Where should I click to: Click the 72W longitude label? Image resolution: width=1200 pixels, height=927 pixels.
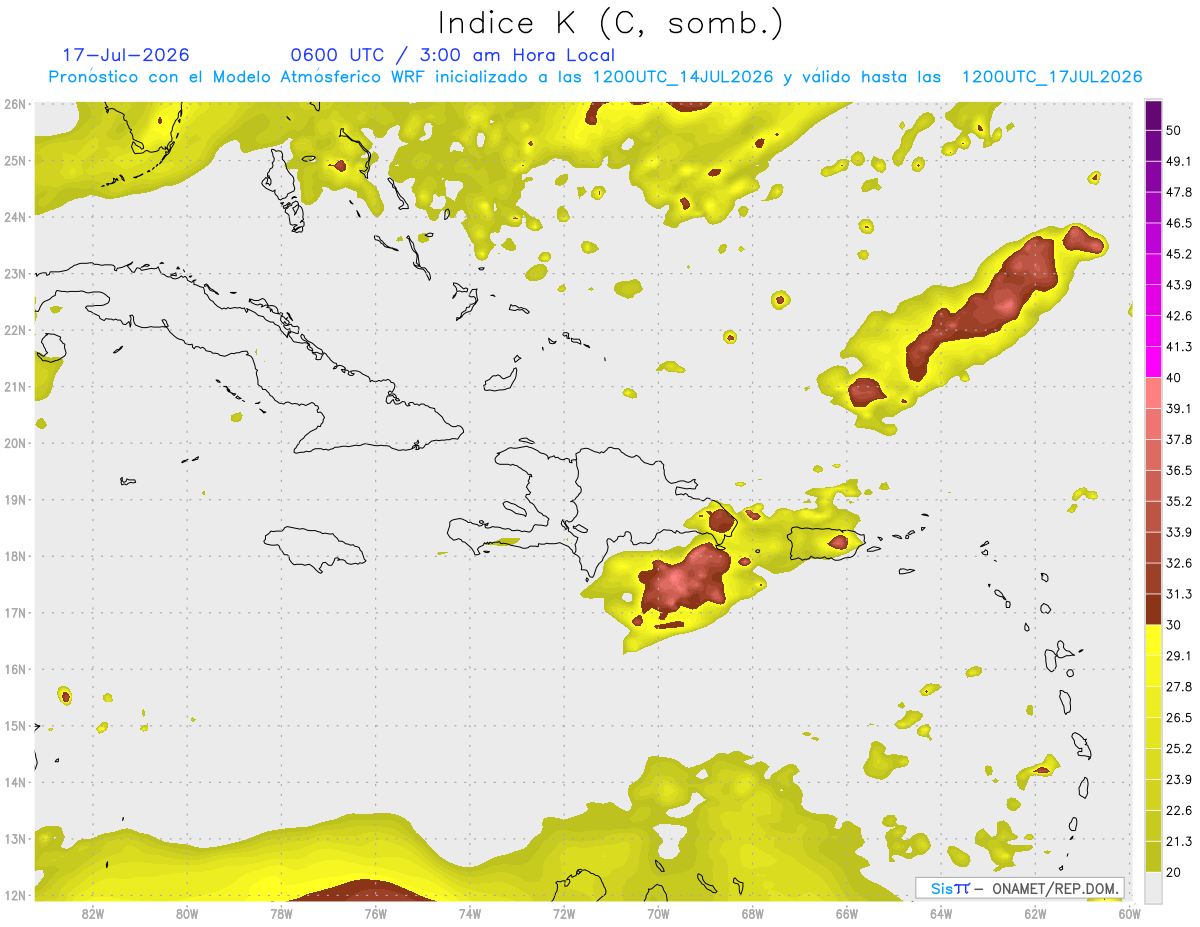coord(564,914)
